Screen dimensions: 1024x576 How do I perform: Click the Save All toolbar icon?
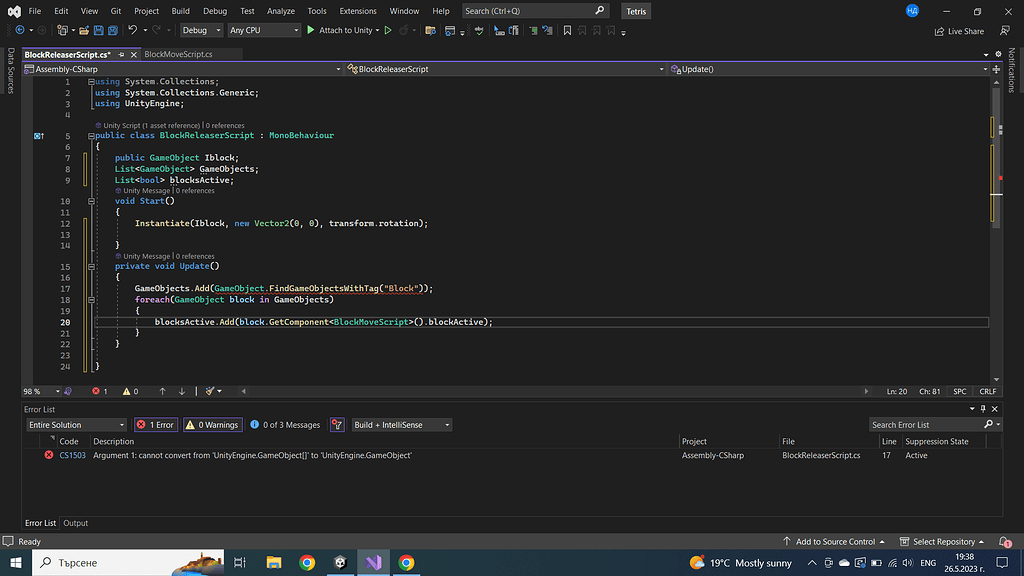[x=112, y=31]
